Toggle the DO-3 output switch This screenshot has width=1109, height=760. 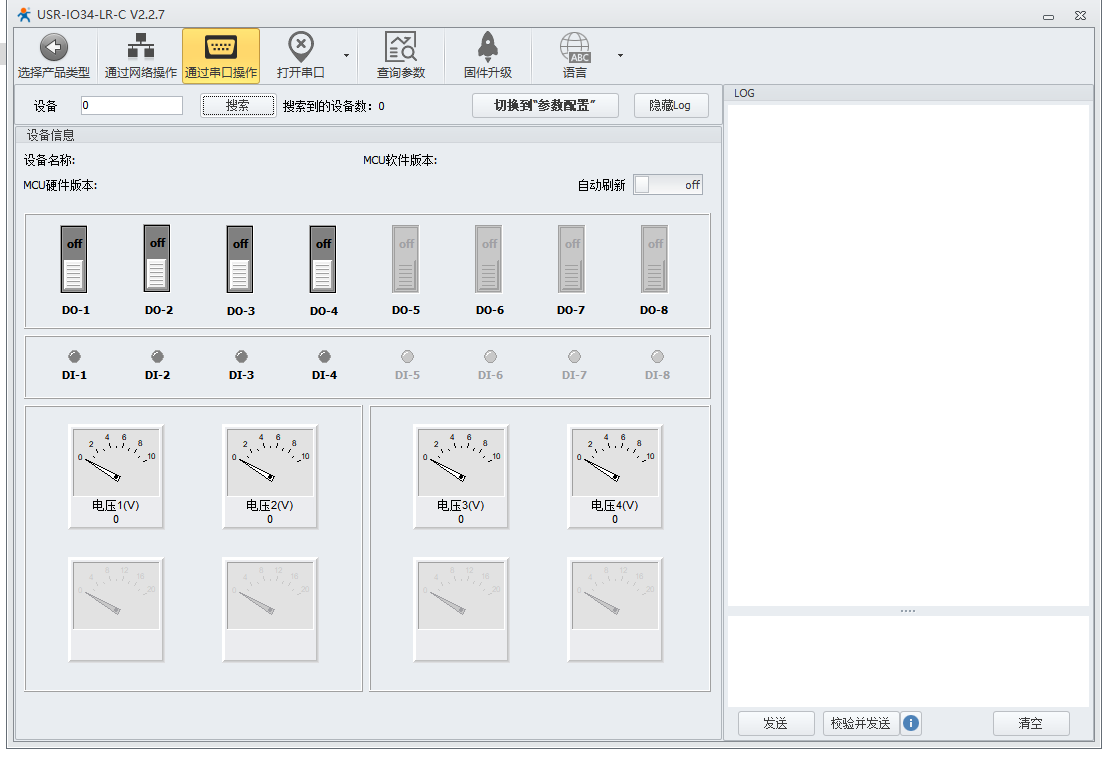pyautogui.click(x=240, y=260)
